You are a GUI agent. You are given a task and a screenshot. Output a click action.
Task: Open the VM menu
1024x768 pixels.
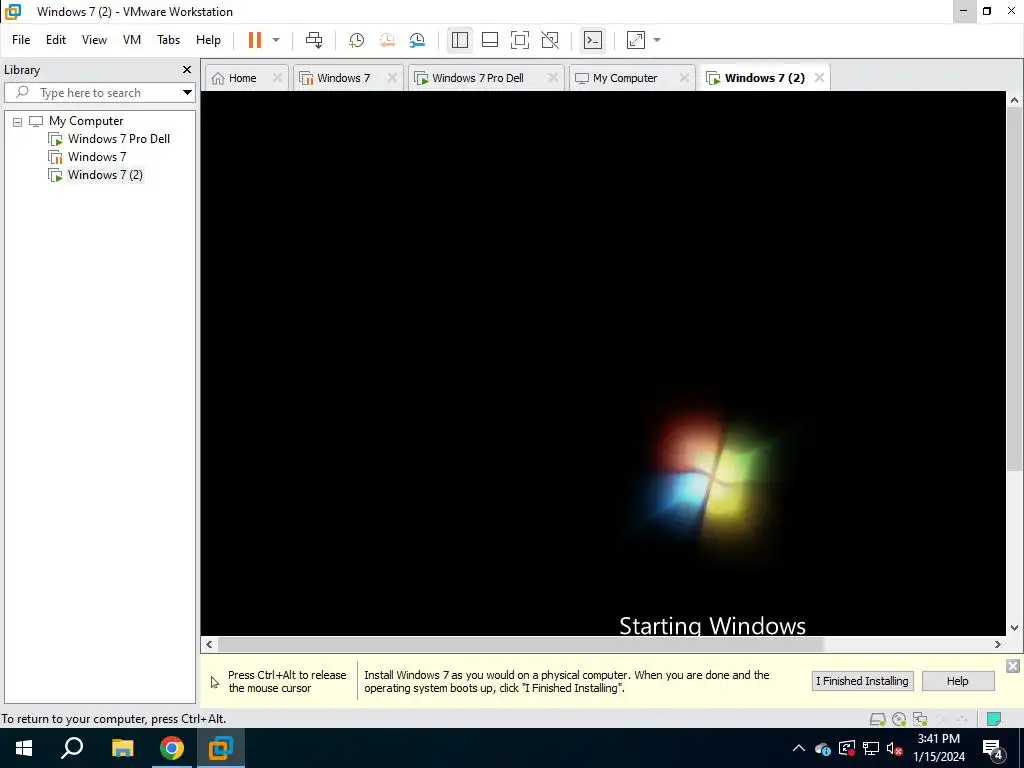(132, 40)
